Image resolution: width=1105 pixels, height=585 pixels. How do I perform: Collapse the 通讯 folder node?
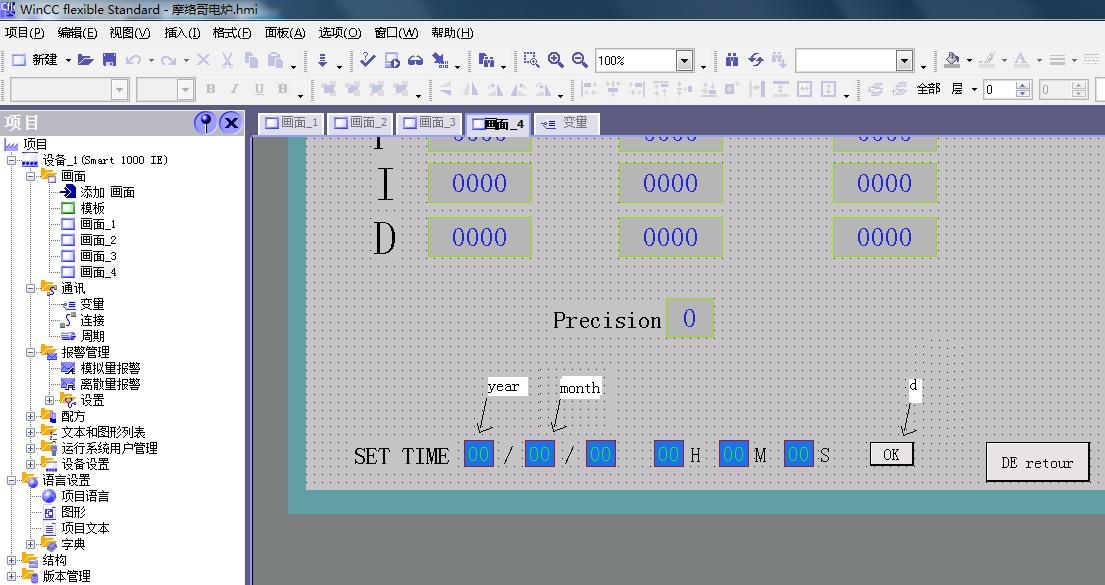[30, 288]
